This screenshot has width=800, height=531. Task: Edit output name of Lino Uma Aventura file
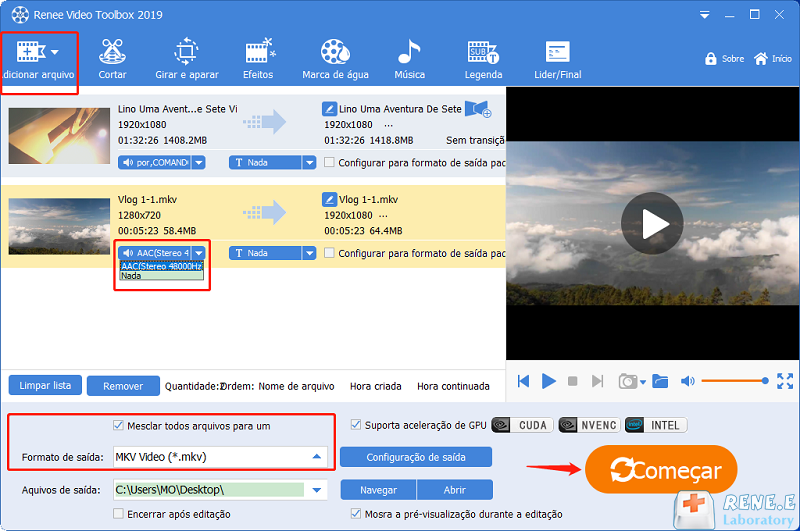(x=329, y=109)
